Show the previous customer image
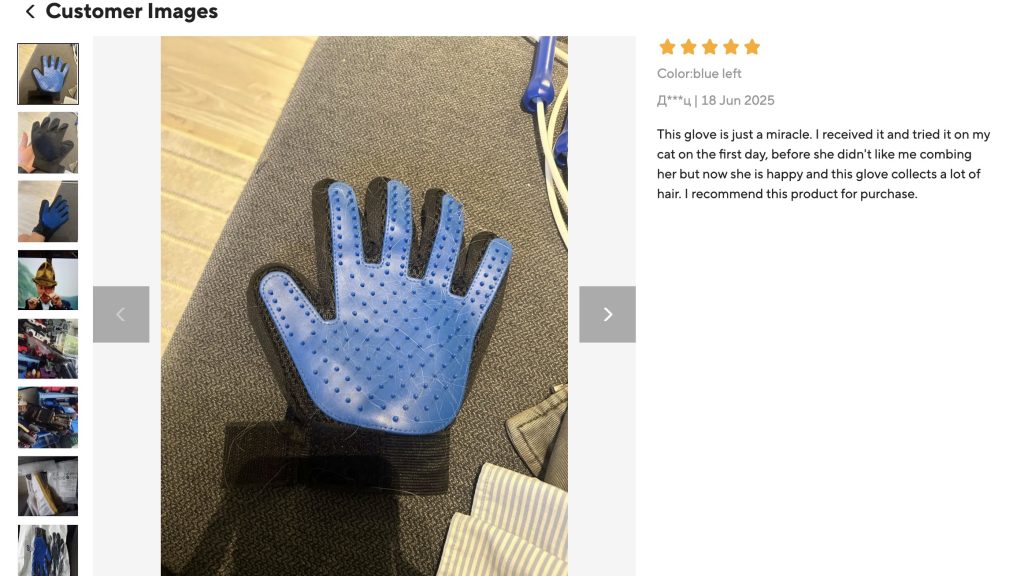Screen dimensions: 1024x576 [121, 314]
